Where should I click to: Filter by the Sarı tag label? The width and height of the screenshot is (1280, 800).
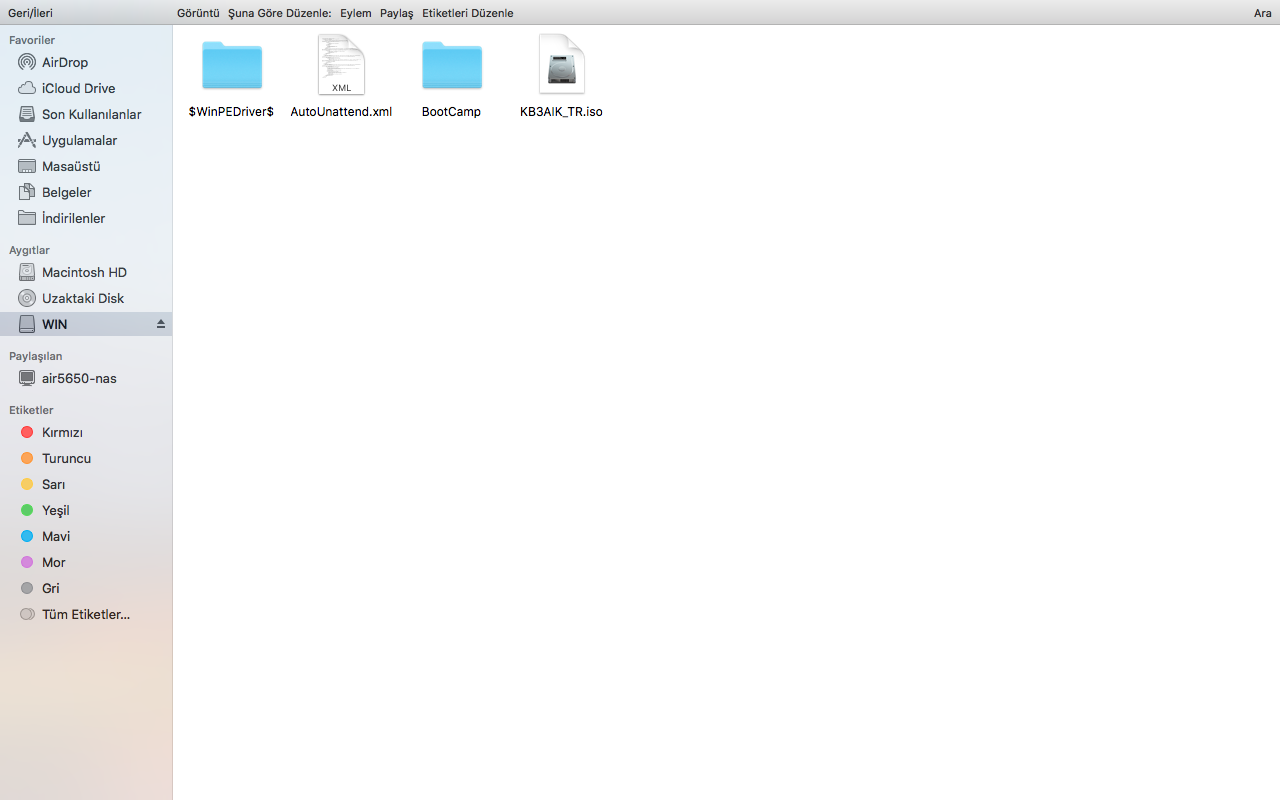tap(54, 484)
